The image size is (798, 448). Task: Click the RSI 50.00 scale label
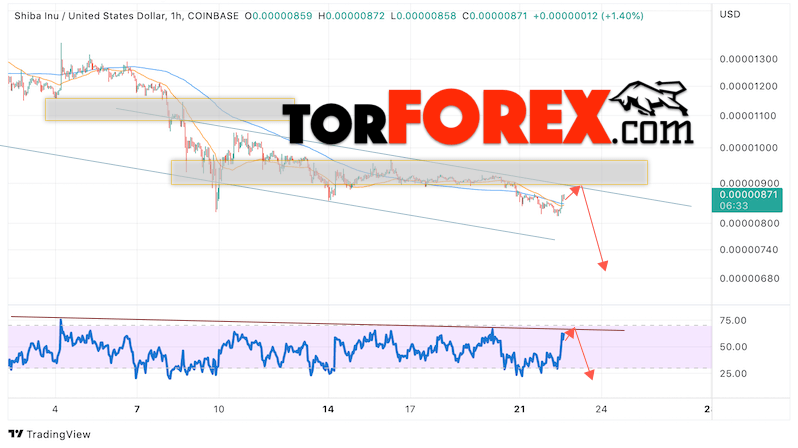click(733, 347)
